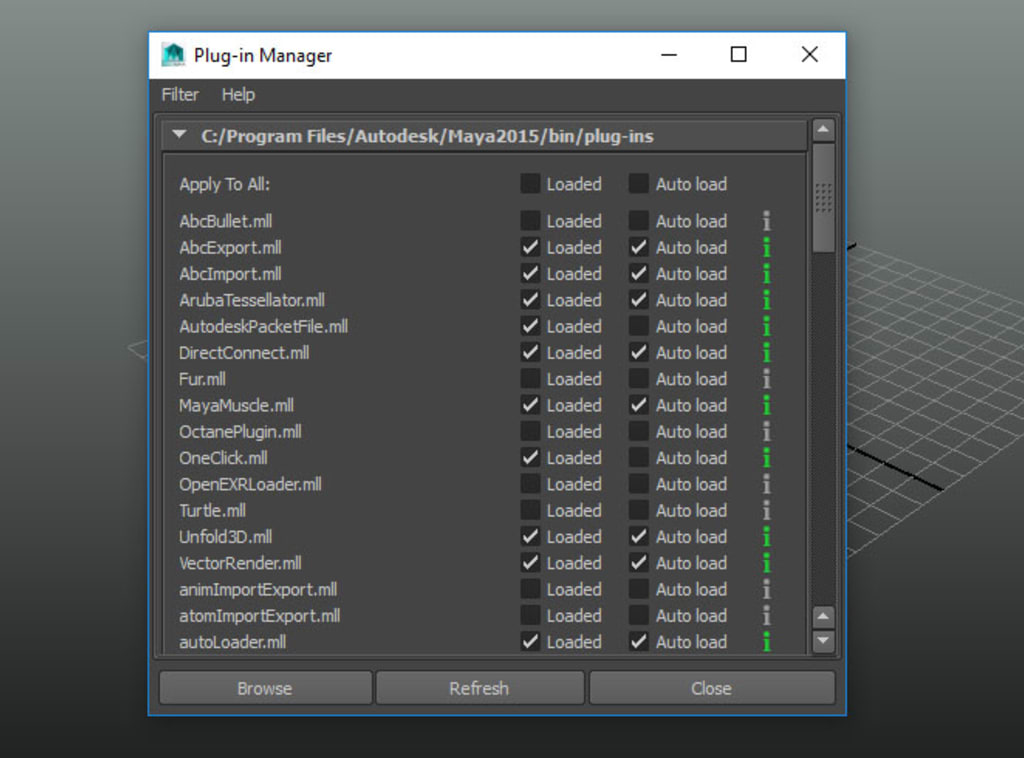The image size is (1024, 758).
Task: Click Refresh to reload plugin list
Action: (x=479, y=688)
